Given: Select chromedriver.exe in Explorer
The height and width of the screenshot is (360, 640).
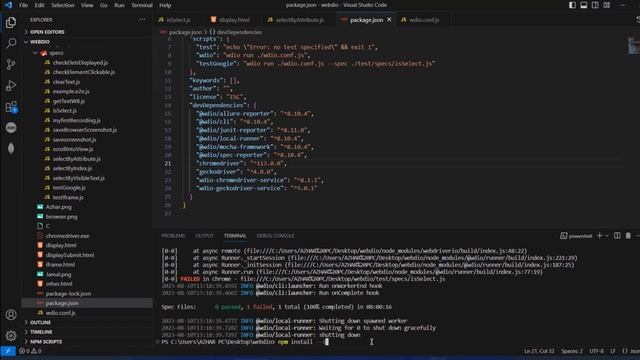Looking at the screenshot, I should [67, 236].
